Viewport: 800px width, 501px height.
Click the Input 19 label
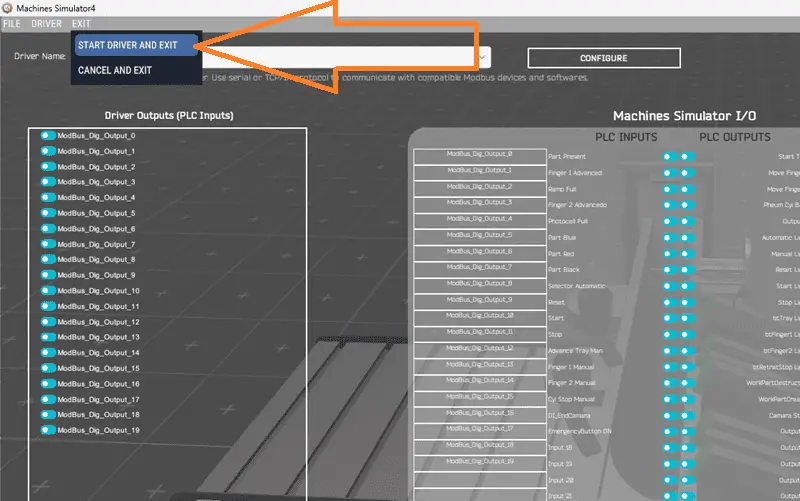[x=560, y=464]
